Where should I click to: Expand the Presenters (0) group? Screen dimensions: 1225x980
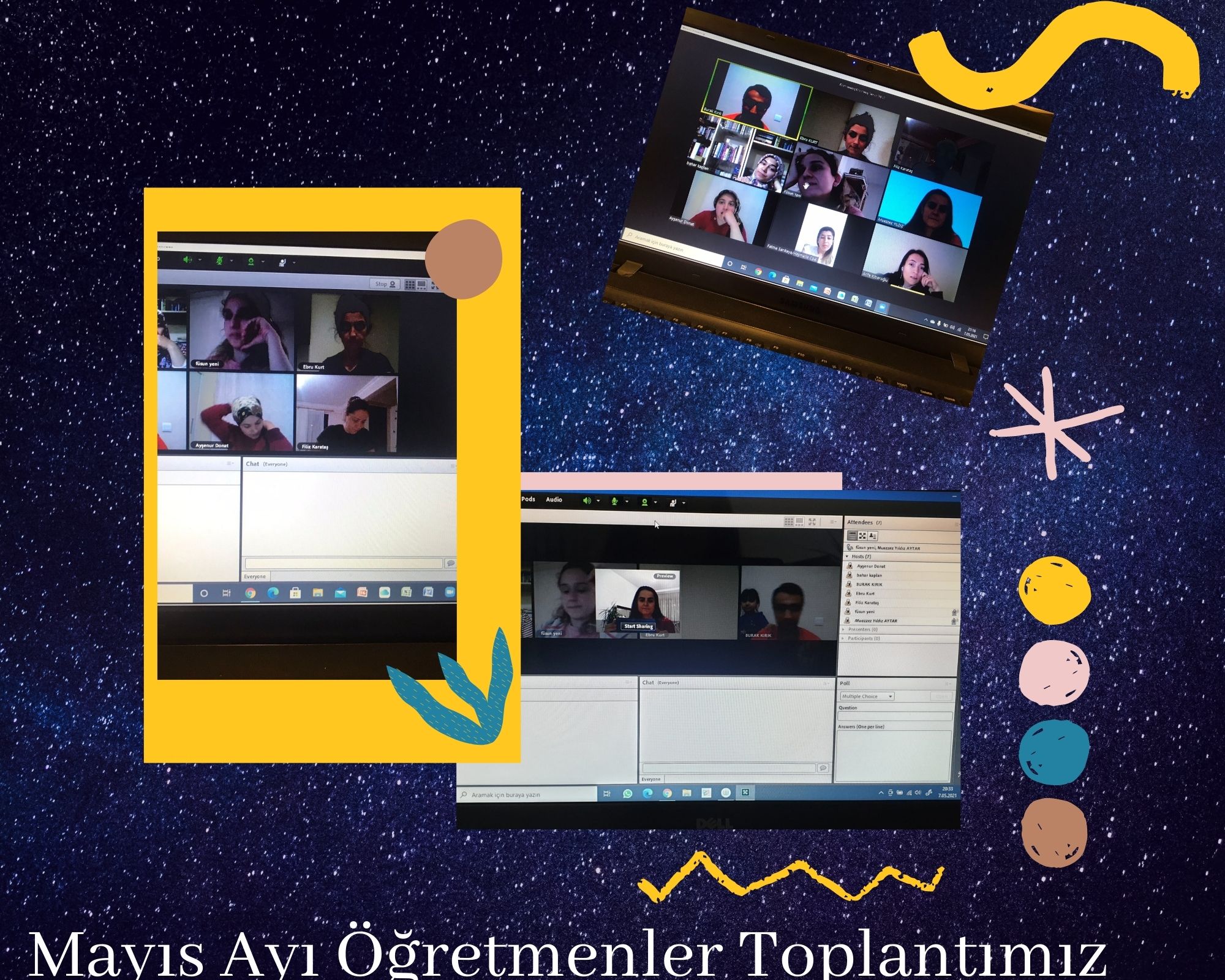[x=845, y=630]
